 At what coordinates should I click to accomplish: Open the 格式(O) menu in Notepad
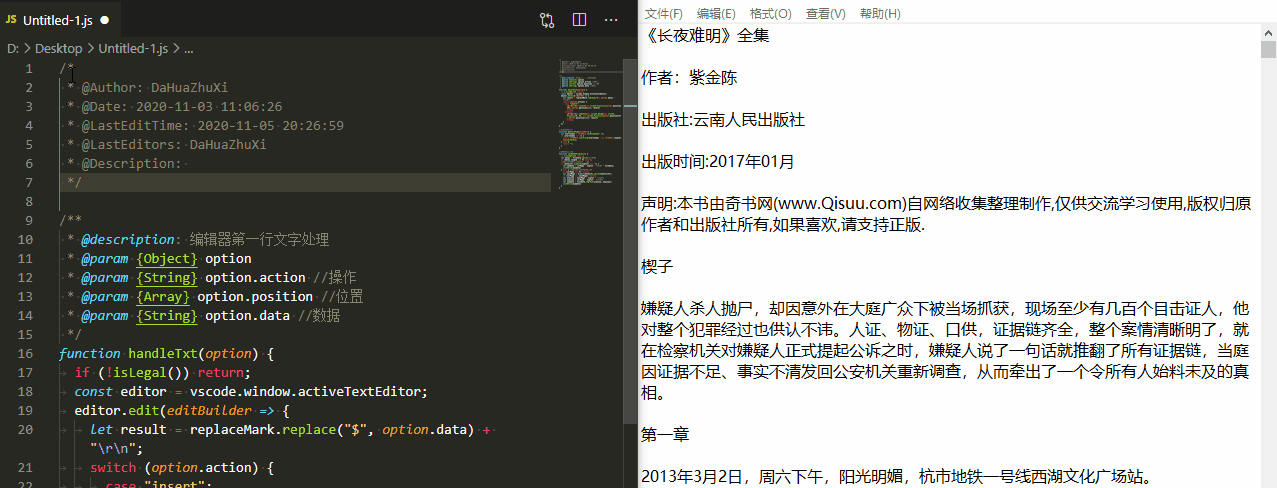770,13
